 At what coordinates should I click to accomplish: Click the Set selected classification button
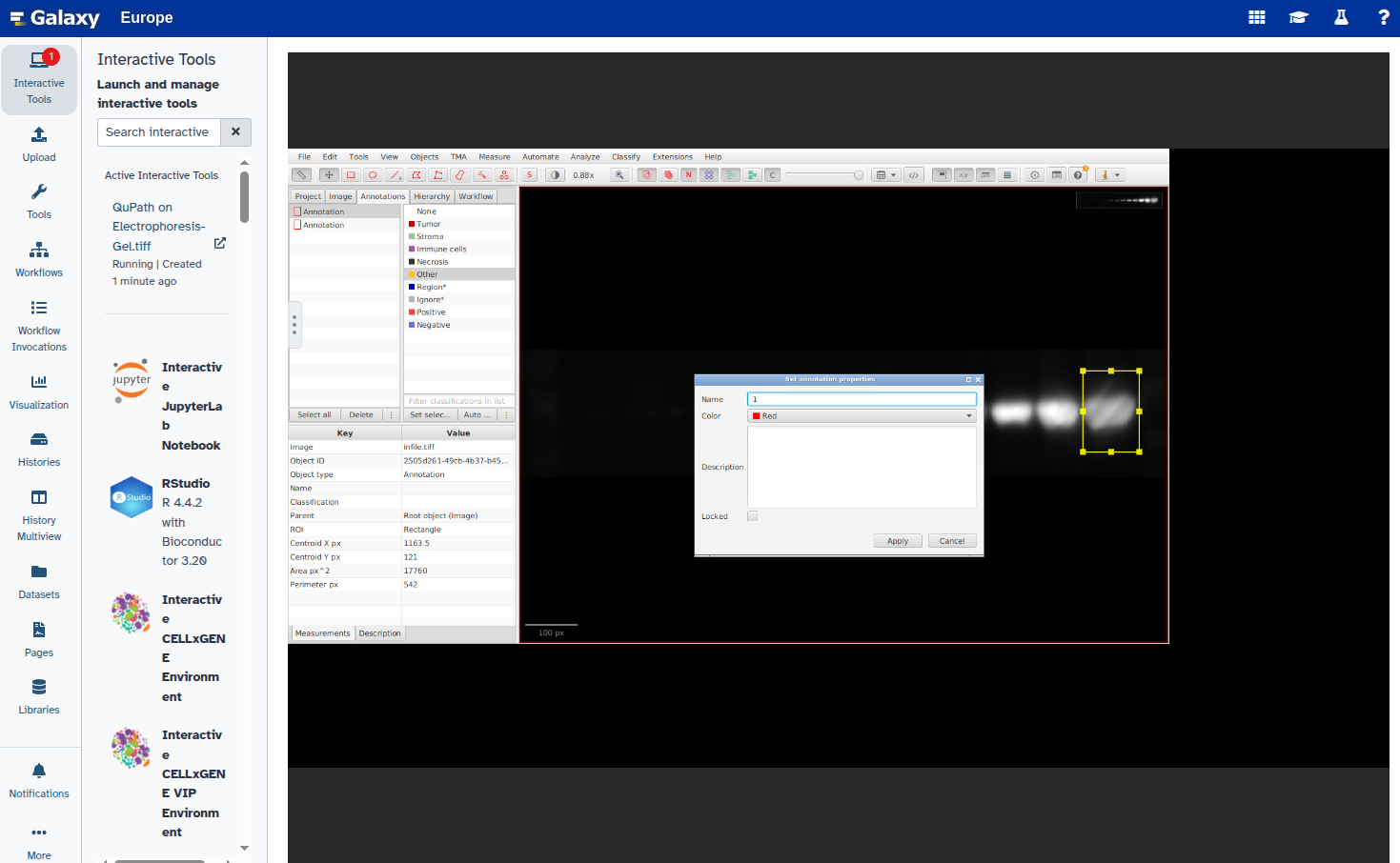coord(430,415)
